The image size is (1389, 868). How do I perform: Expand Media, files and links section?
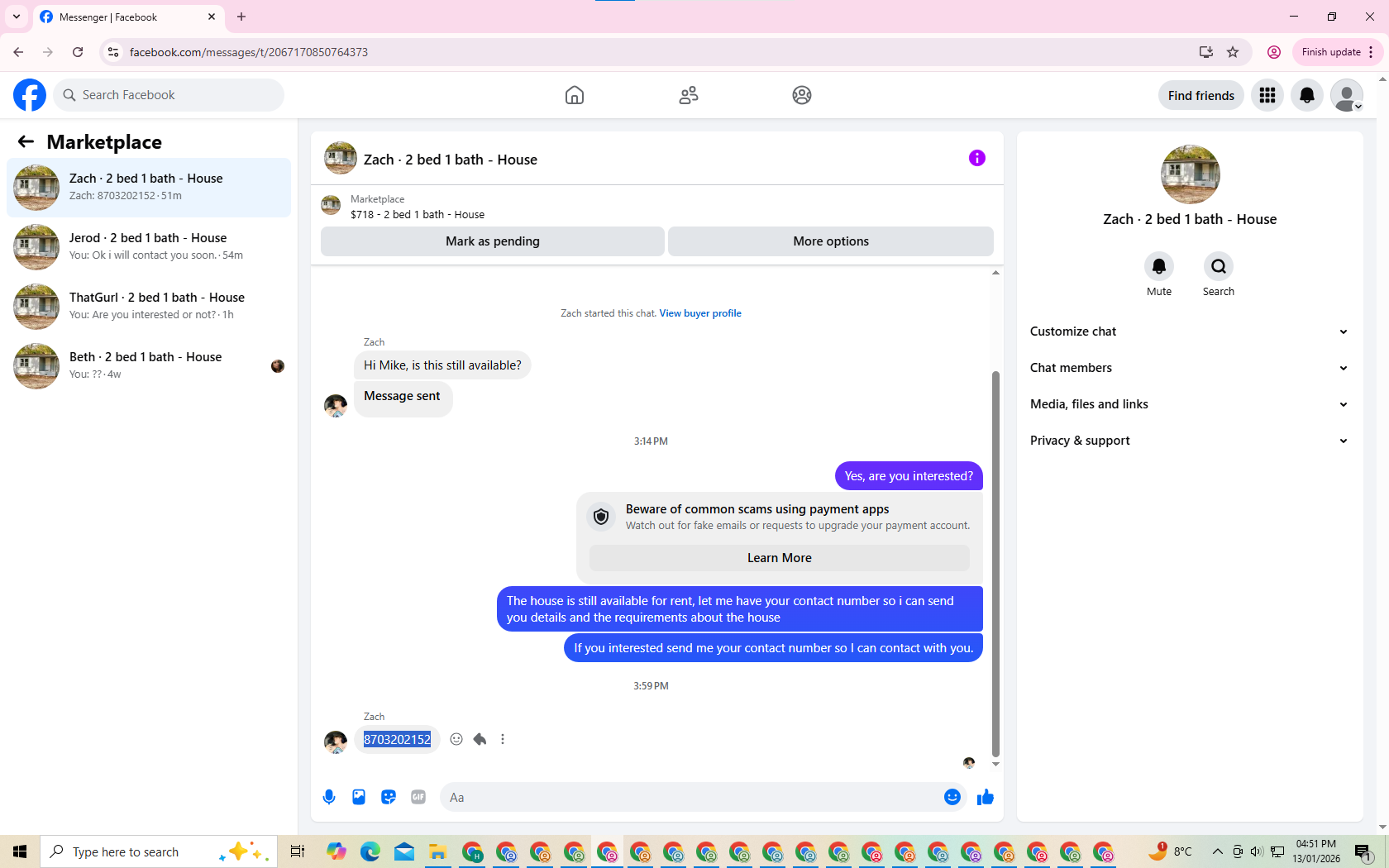[x=1189, y=404]
